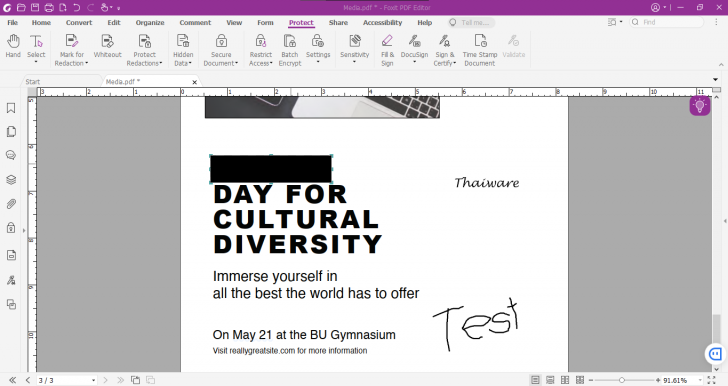Viewport: 728px width, 386px height.
Task: Enable continuous page view mode
Action: point(550,380)
